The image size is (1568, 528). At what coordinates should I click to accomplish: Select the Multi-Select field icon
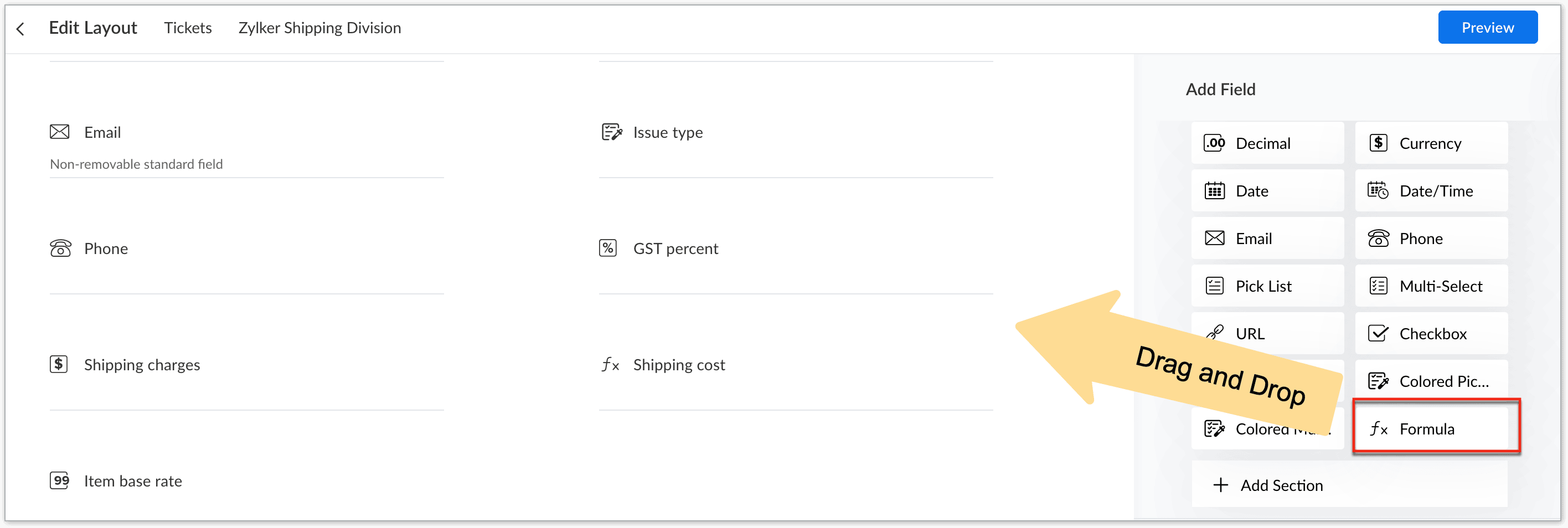pyautogui.click(x=1378, y=286)
